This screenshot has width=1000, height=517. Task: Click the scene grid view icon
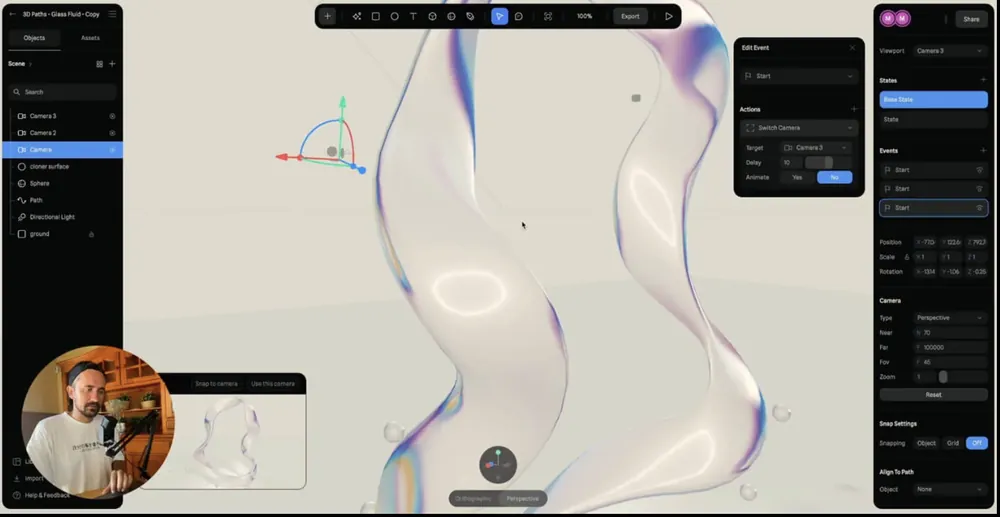point(99,64)
